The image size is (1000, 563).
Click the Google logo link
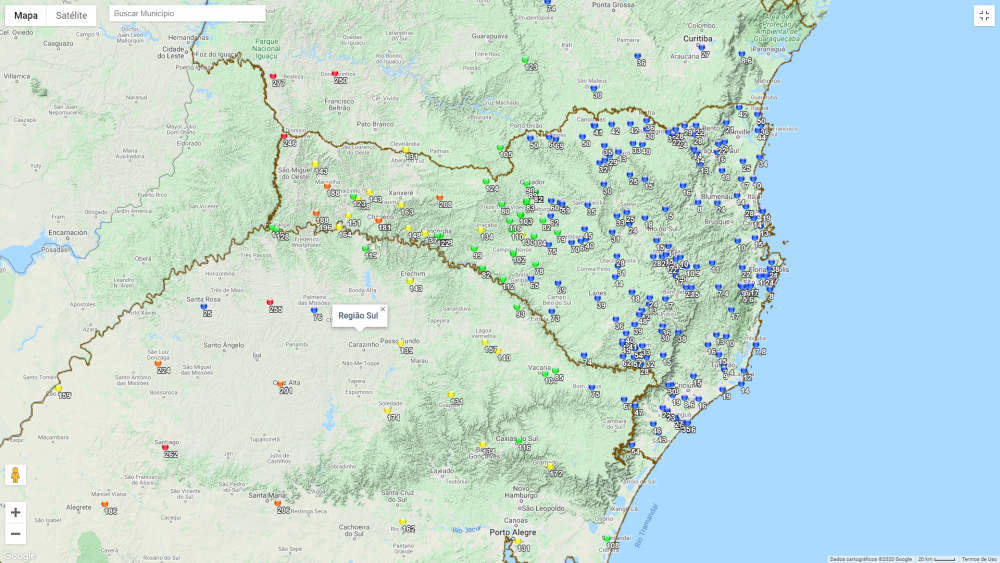pyautogui.click(x=19, y=556)
